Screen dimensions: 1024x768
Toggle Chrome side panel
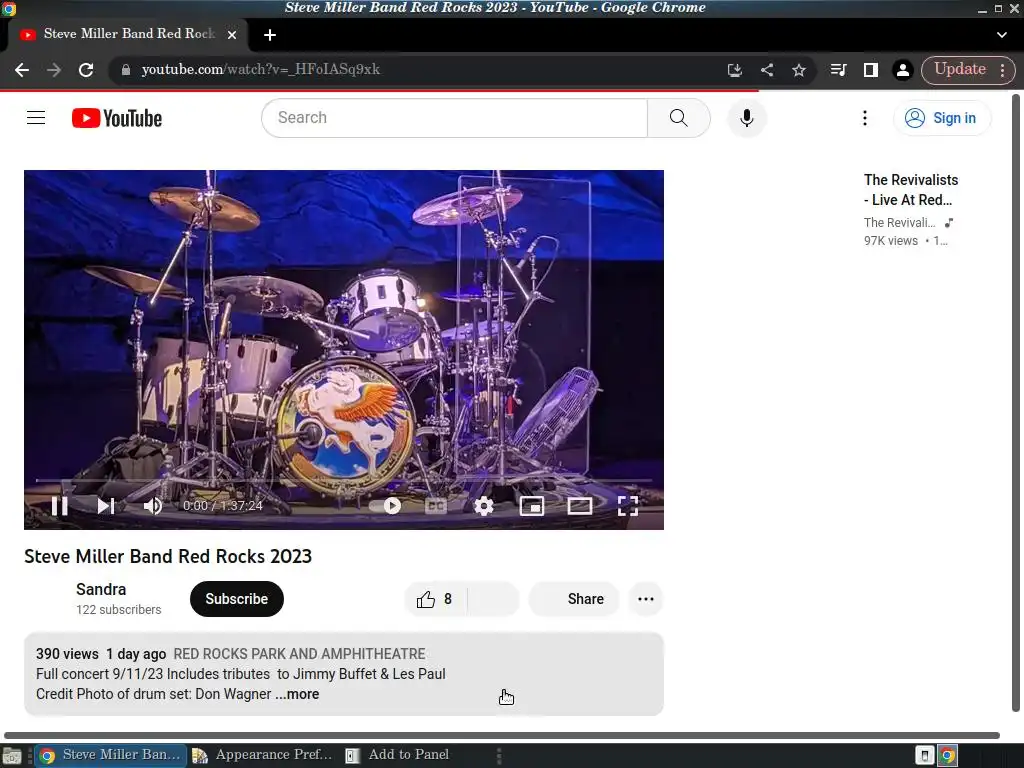click(871, 70)
